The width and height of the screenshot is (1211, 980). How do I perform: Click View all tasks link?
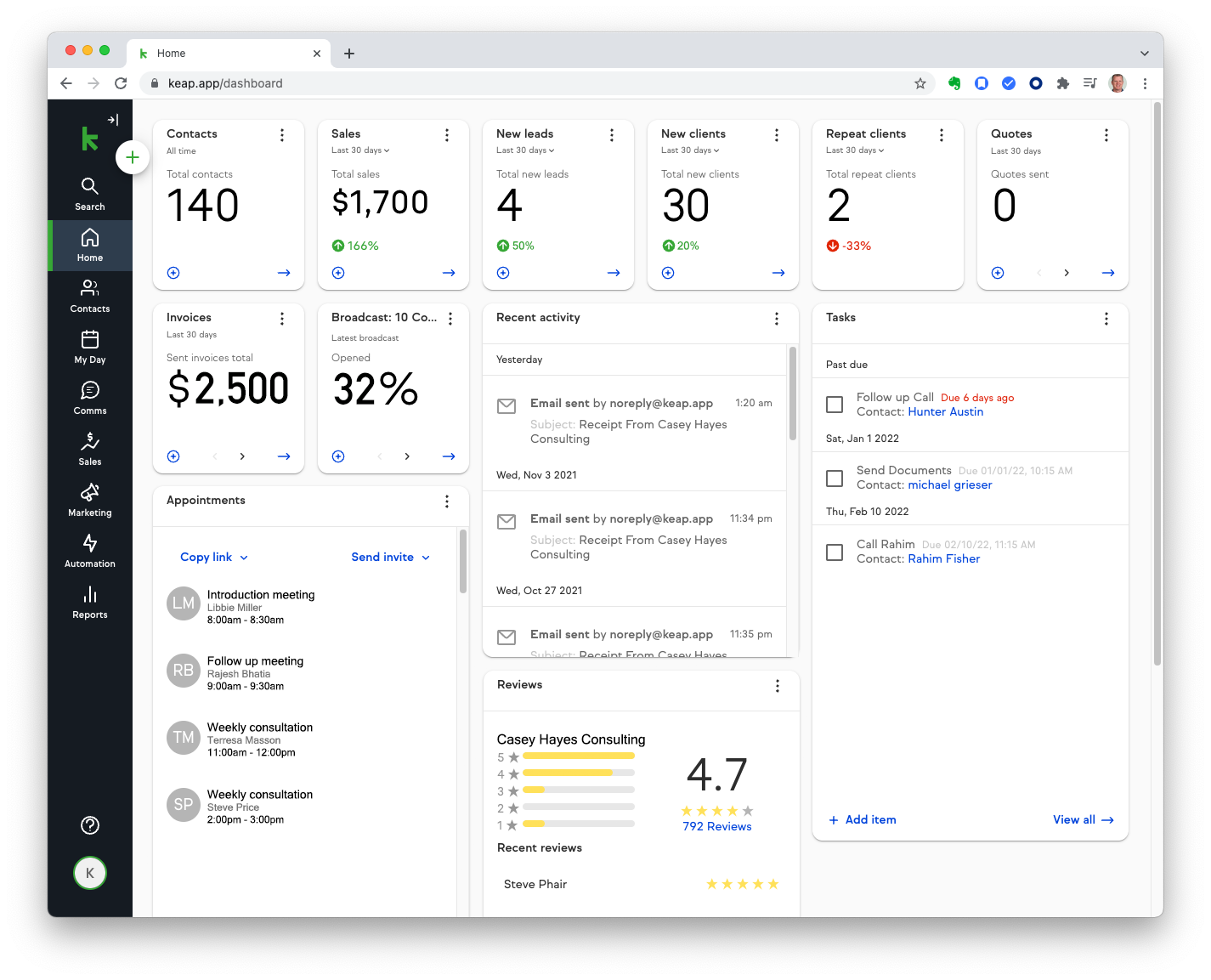[x=1084, y=820]
